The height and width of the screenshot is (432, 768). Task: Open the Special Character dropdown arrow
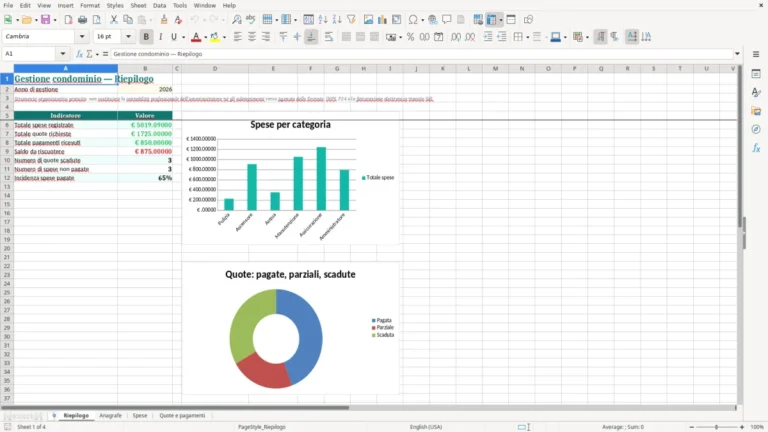click(x=422, y=20)
